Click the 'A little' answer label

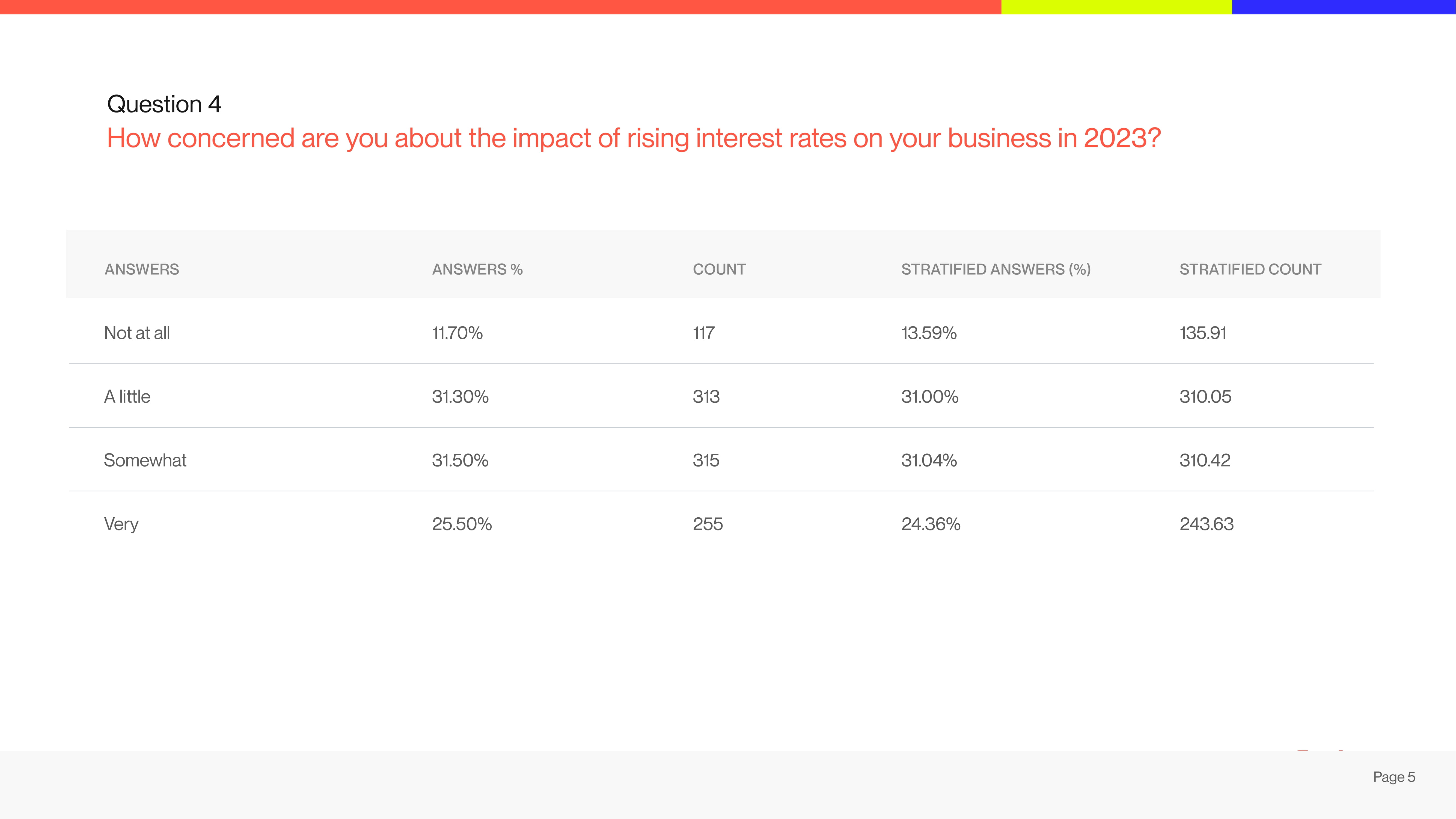point(127,396)
